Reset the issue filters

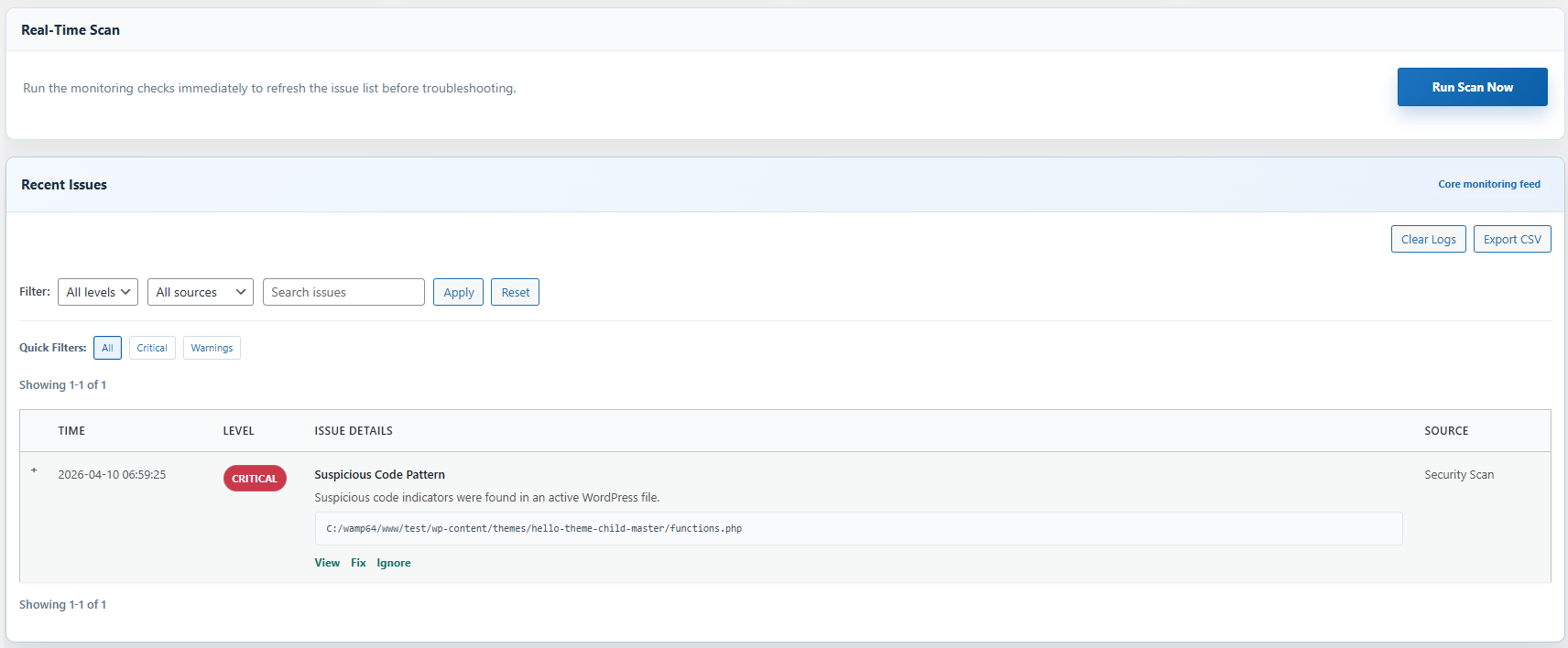(515, 292)
